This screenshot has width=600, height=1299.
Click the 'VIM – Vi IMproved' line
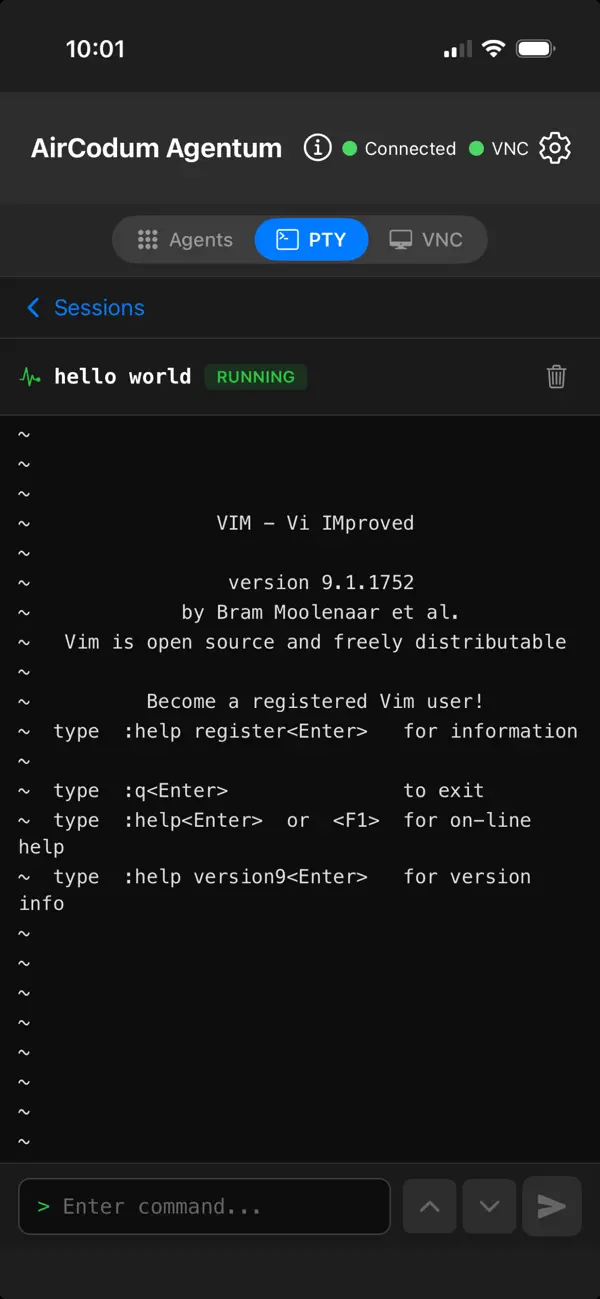tap(315, 523)
